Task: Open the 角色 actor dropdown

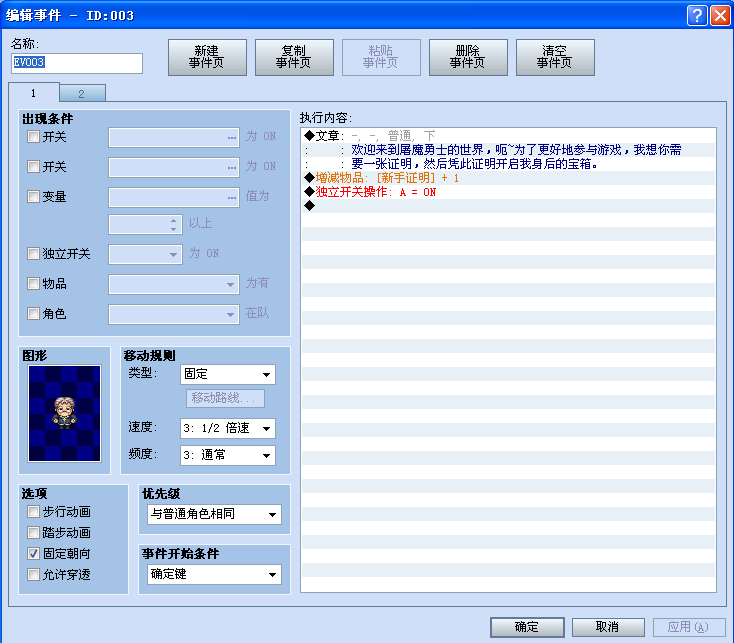Action: pos(174,314)
